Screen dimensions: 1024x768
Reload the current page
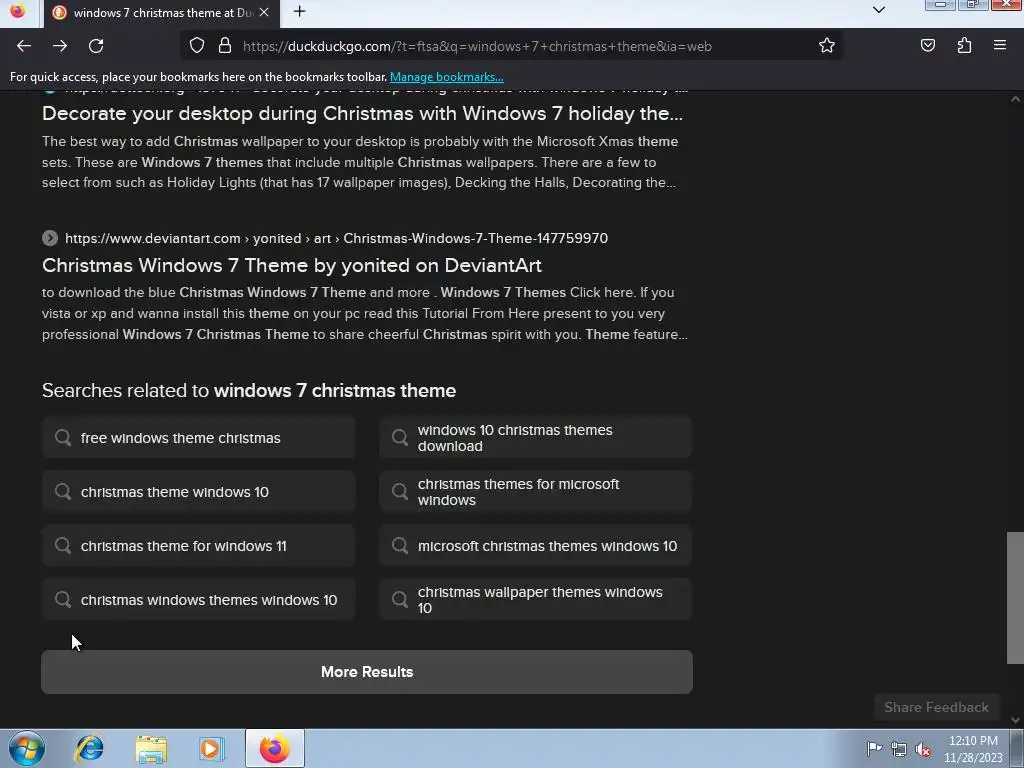coord(96,46)
